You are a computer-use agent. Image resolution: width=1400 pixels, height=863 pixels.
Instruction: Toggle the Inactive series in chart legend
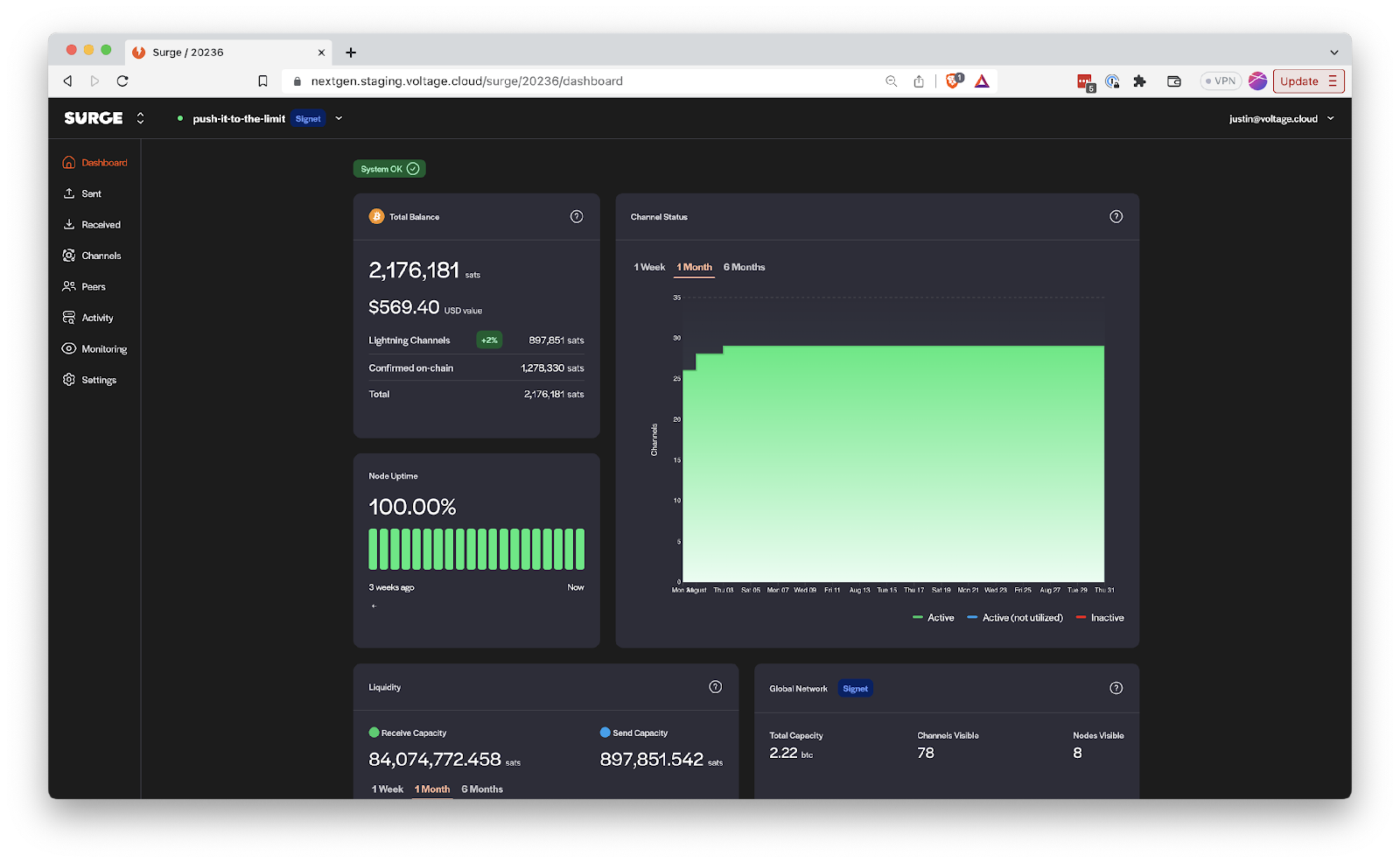click(x=1100, y=618)
